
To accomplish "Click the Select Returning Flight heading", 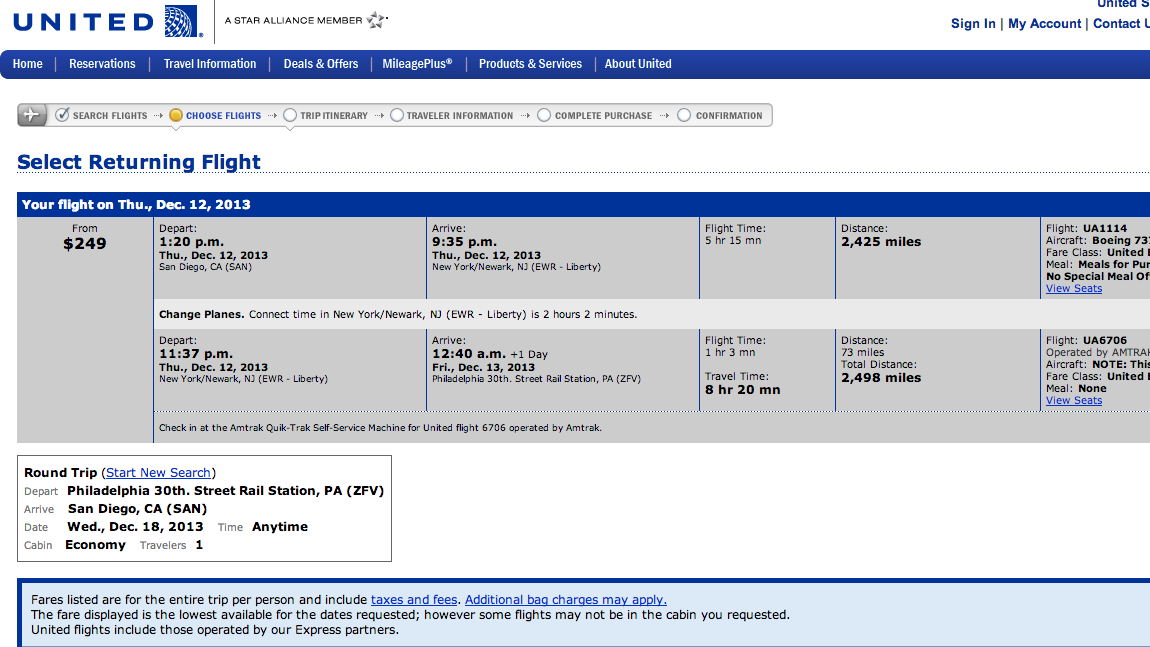I will [x=139, y=161].
